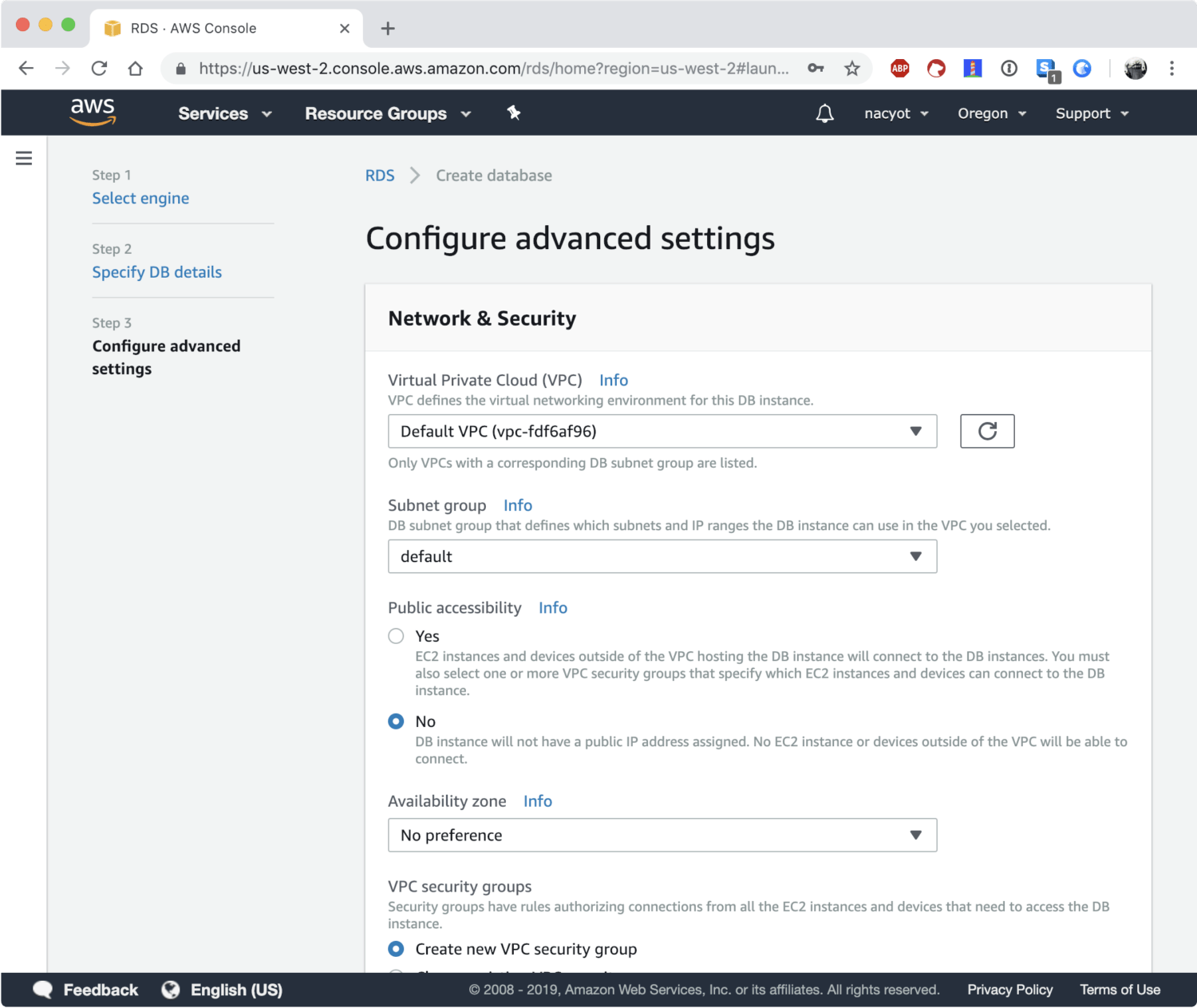Click the red circular extension icon beside ABP
Screen dimensions: 1197x1008
[x=936, y=69]
